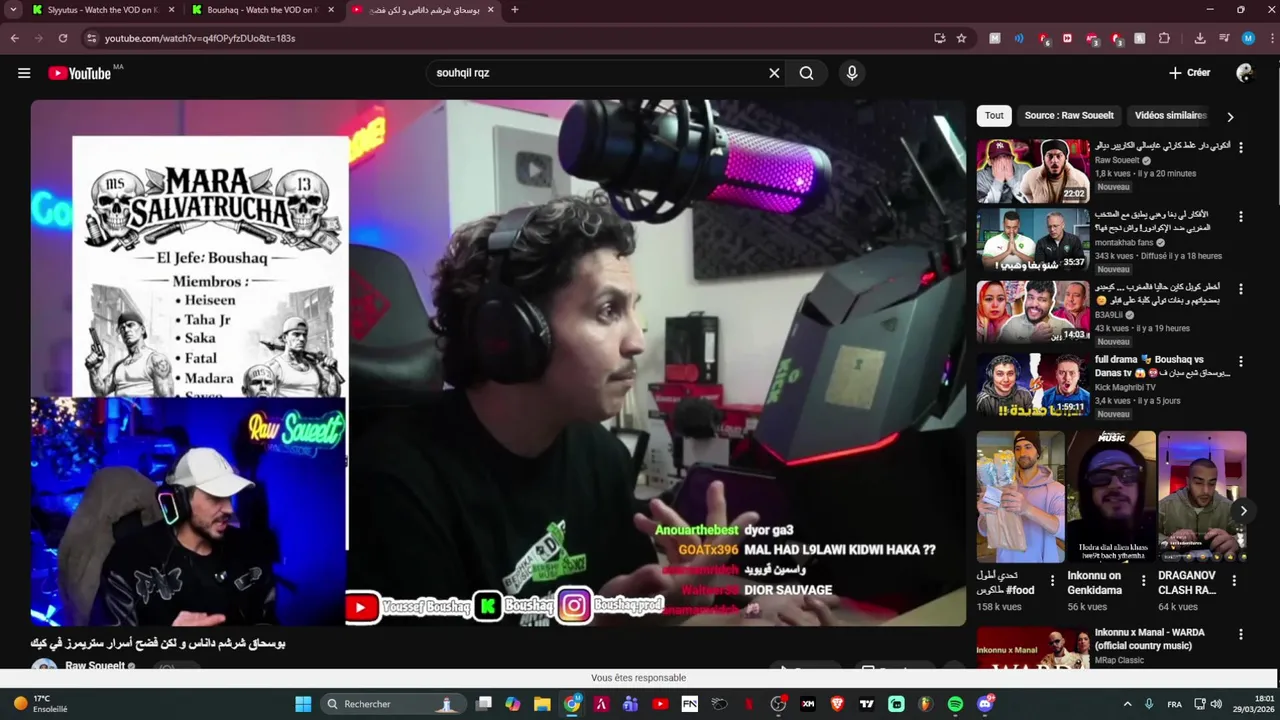The height and width of the screenshot is (720, 1280).
Task: Switch to the Boushaq Kick VOD tab
Action: [262, 10]
